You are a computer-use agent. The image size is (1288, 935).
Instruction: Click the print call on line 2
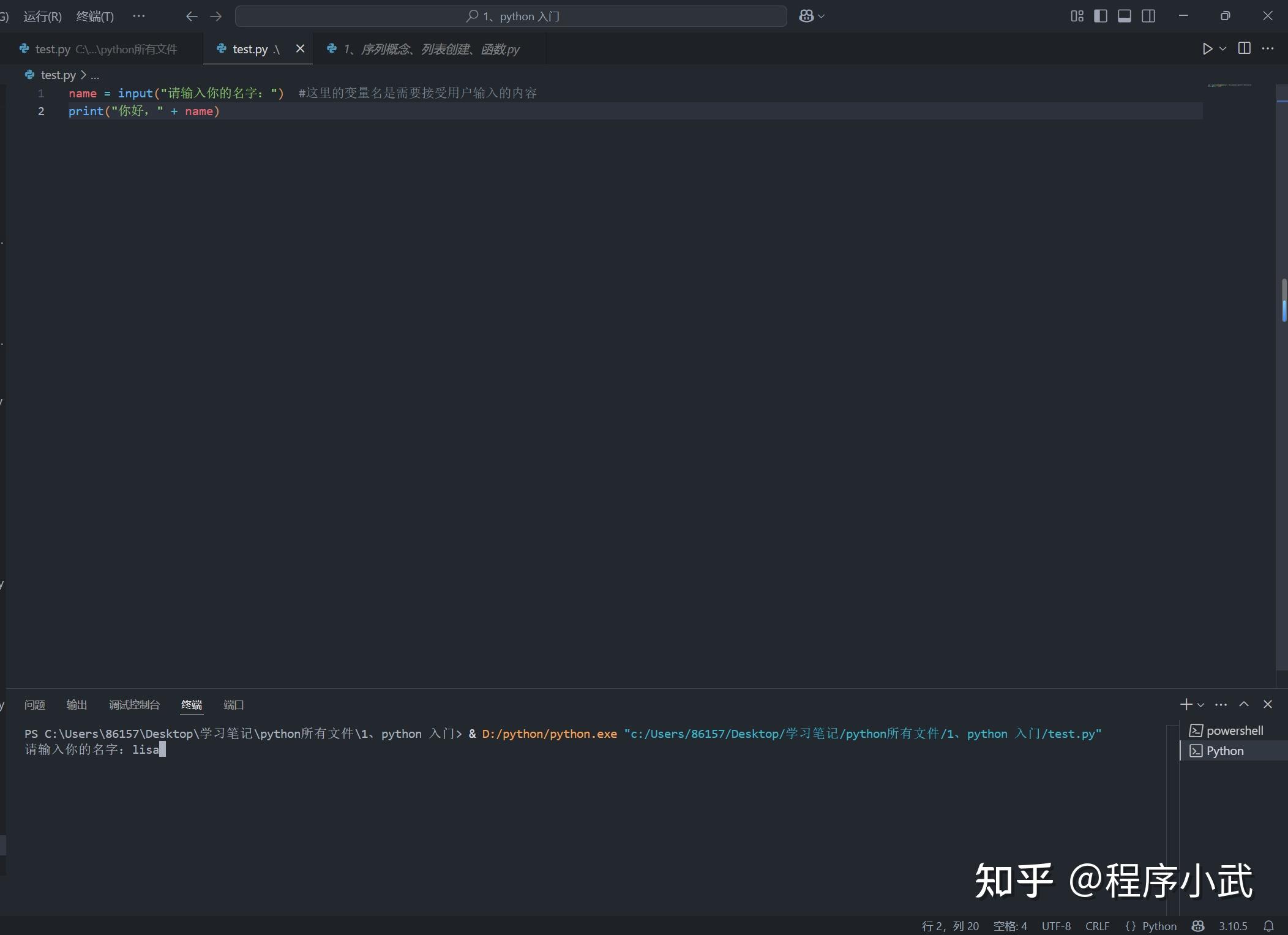(86, 111)
